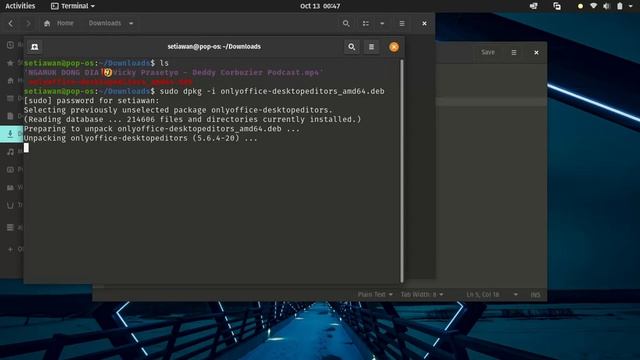Close the Terminal window with the orange button
Image resolution: width=640 pixels, height=360 pixels.
394,47
